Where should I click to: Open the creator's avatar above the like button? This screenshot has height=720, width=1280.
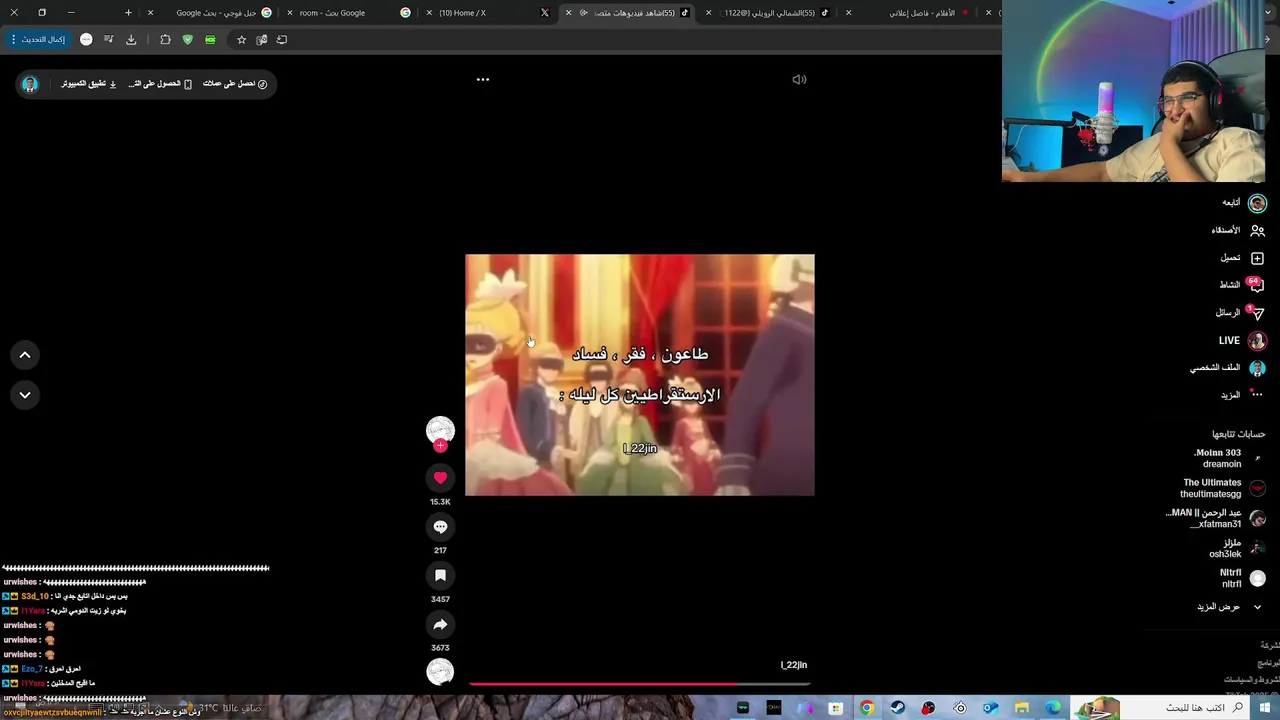click(440, 430)
